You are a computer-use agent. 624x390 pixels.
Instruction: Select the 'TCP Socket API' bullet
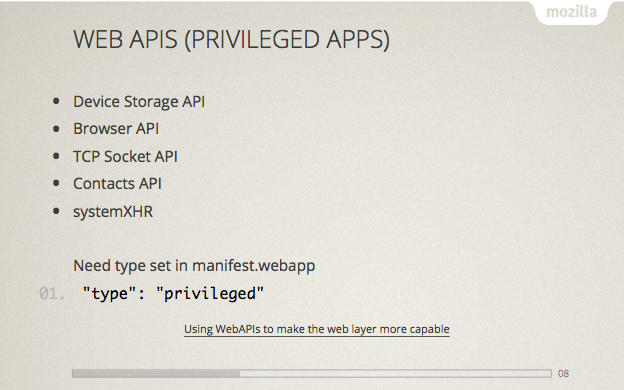(125, 156)
